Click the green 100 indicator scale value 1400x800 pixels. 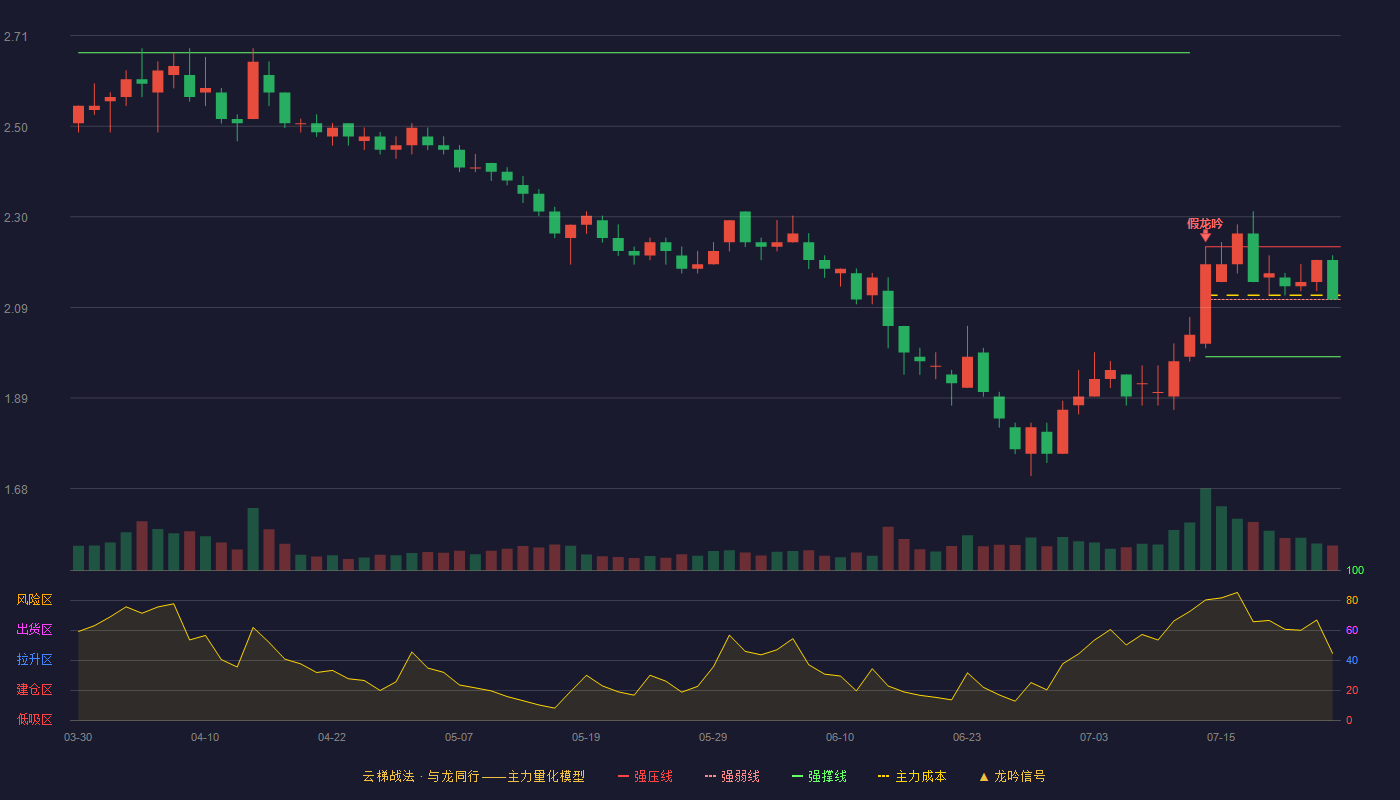click(1355, 571)
